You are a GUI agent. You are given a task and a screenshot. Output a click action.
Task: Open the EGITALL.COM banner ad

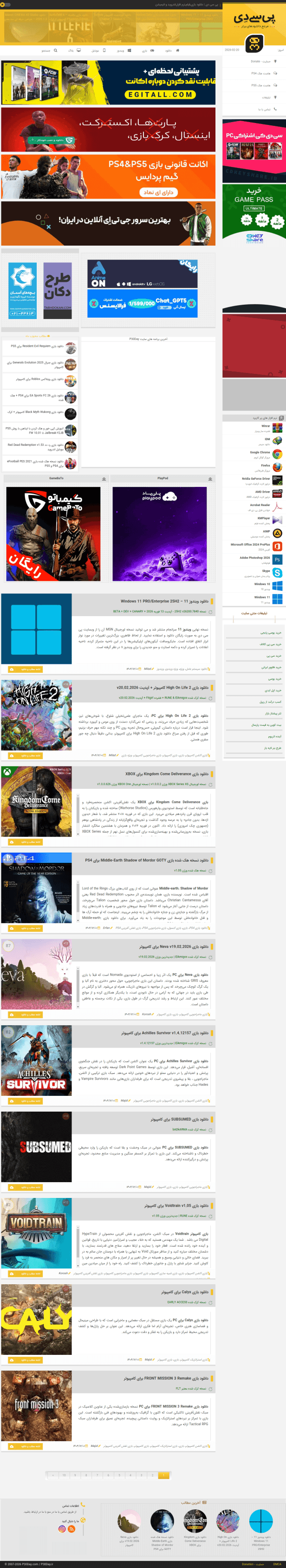click(x=108, y=82)
